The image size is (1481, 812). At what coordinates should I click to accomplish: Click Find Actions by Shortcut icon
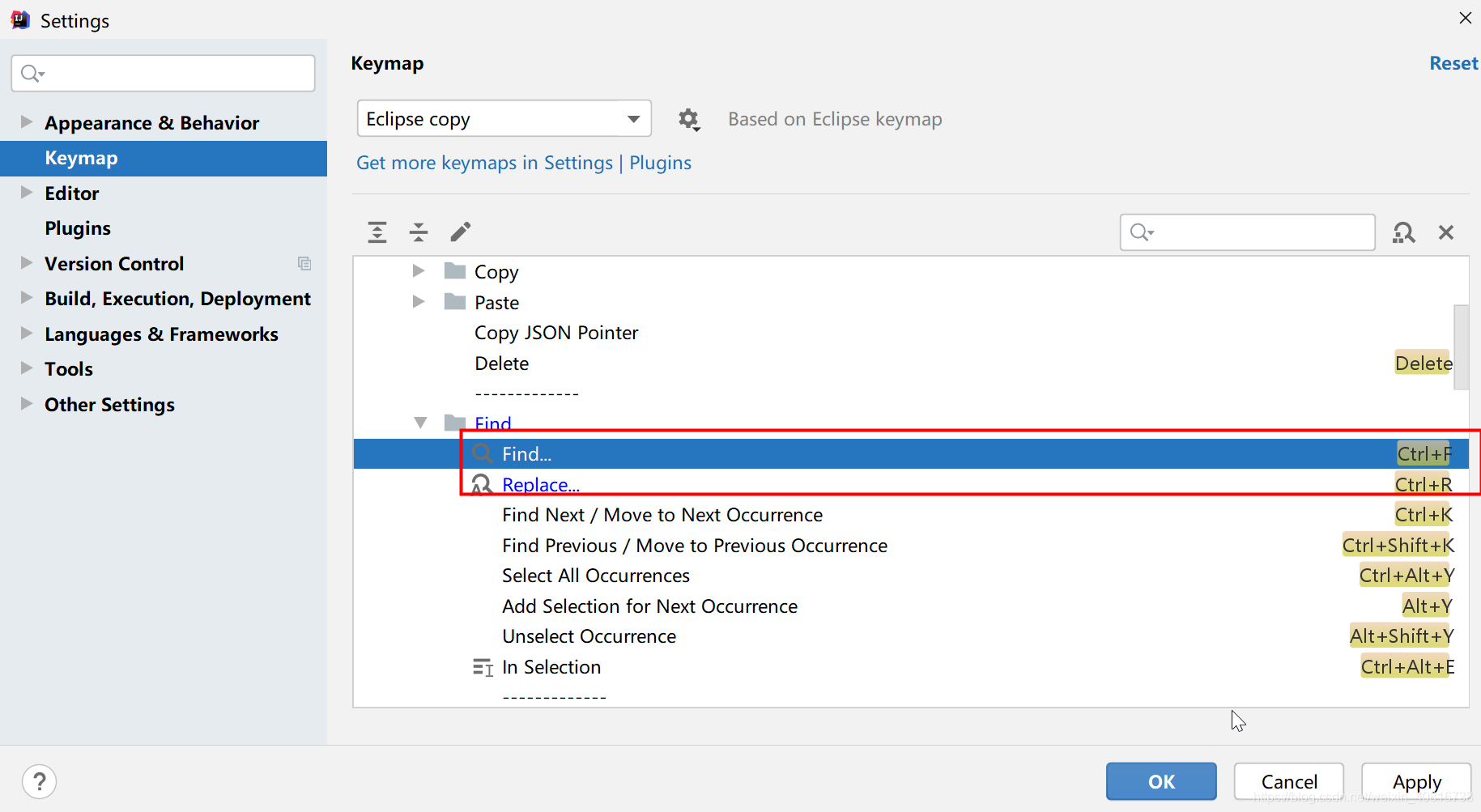1403,233
